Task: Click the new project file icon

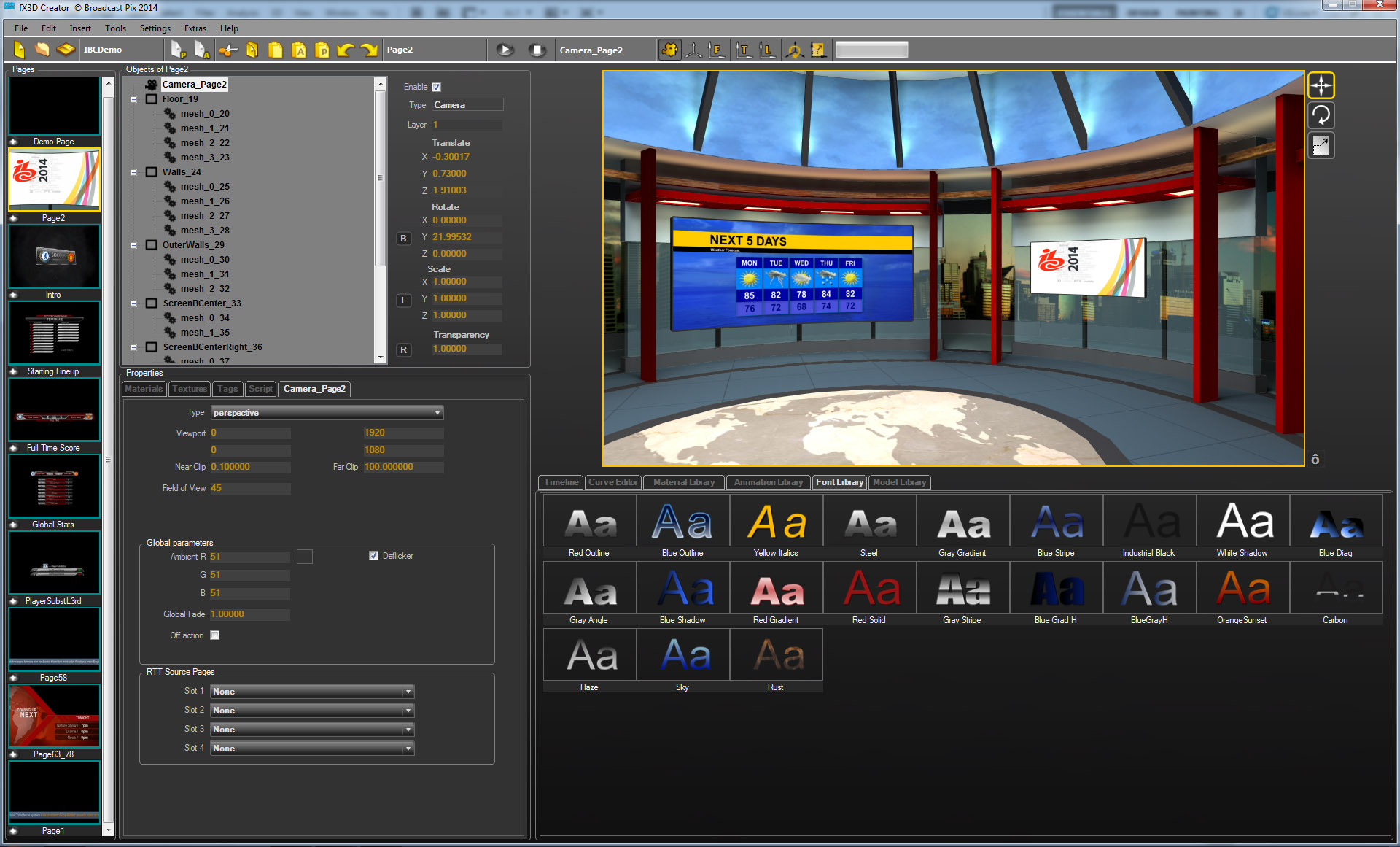Action: [20, 50]
